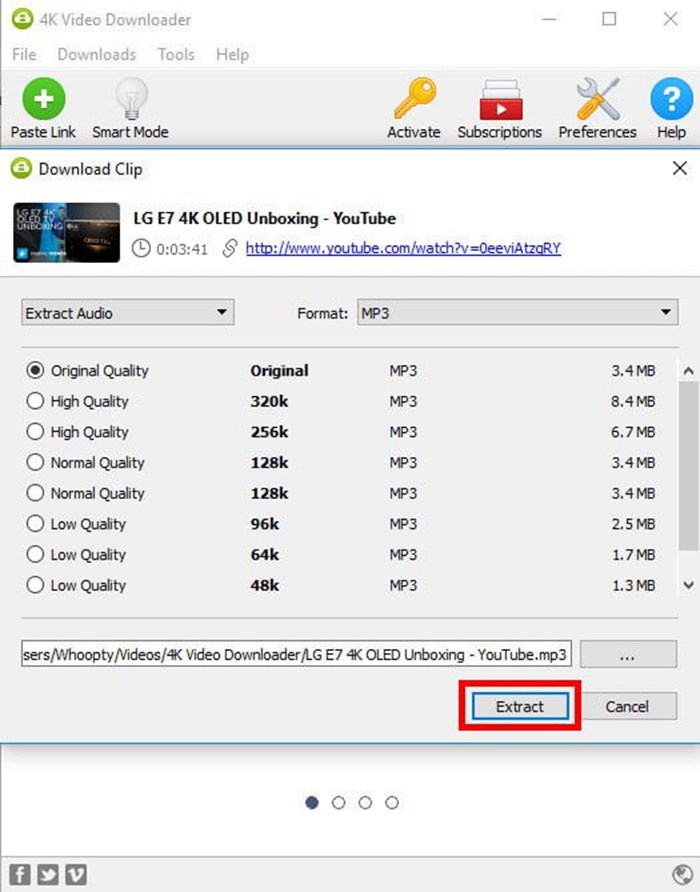Click the blue Help question mark icon
Image resolution: width=700 pixels, height=892 pixels.
tap(672, 98)
